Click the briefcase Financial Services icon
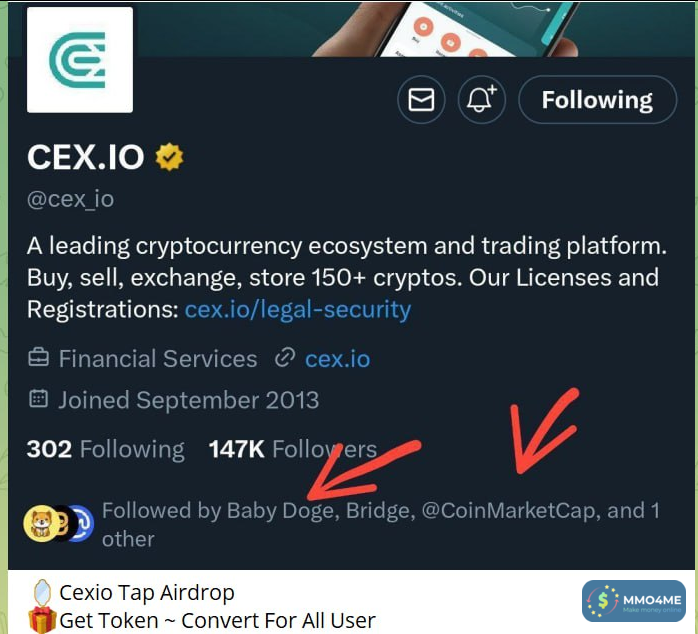 [x=39, y=358]
